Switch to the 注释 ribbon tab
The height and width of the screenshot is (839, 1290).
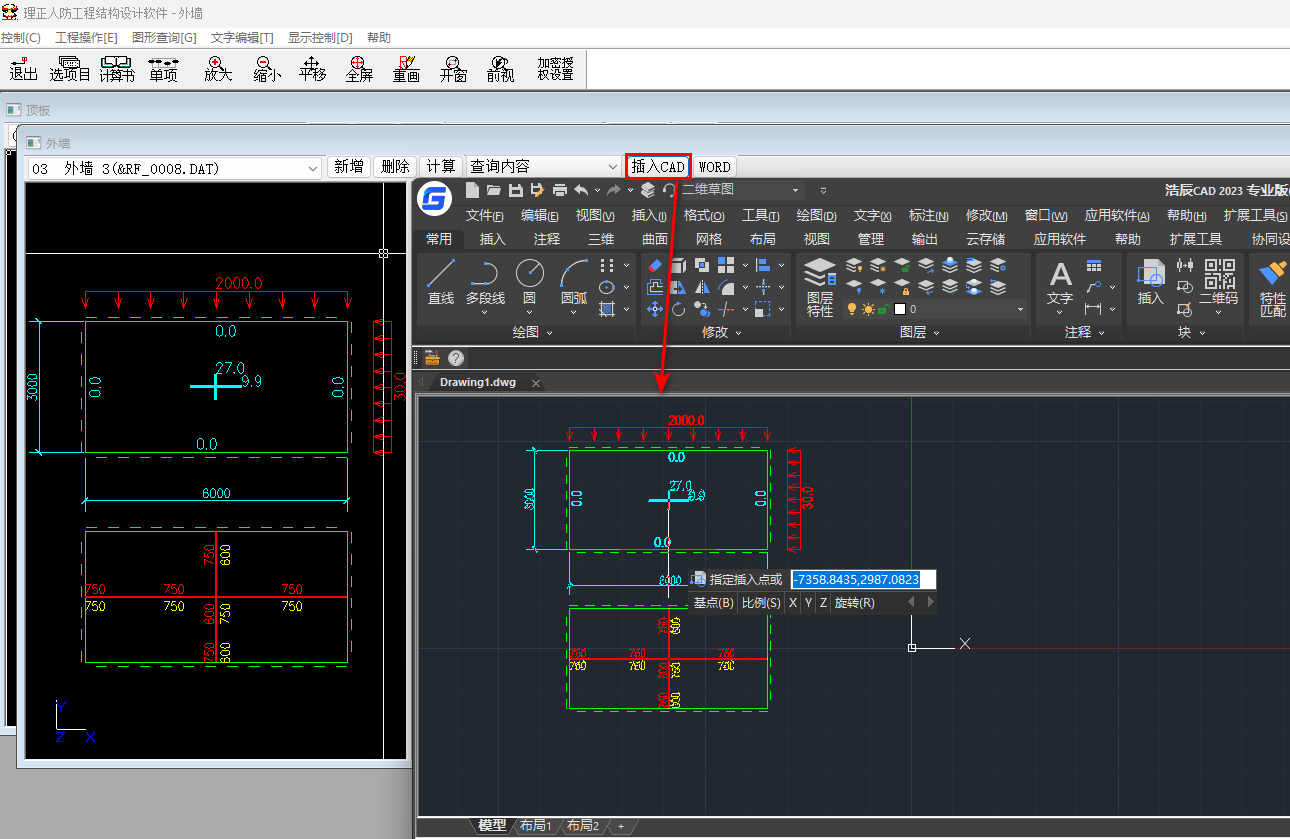(547, 239)
